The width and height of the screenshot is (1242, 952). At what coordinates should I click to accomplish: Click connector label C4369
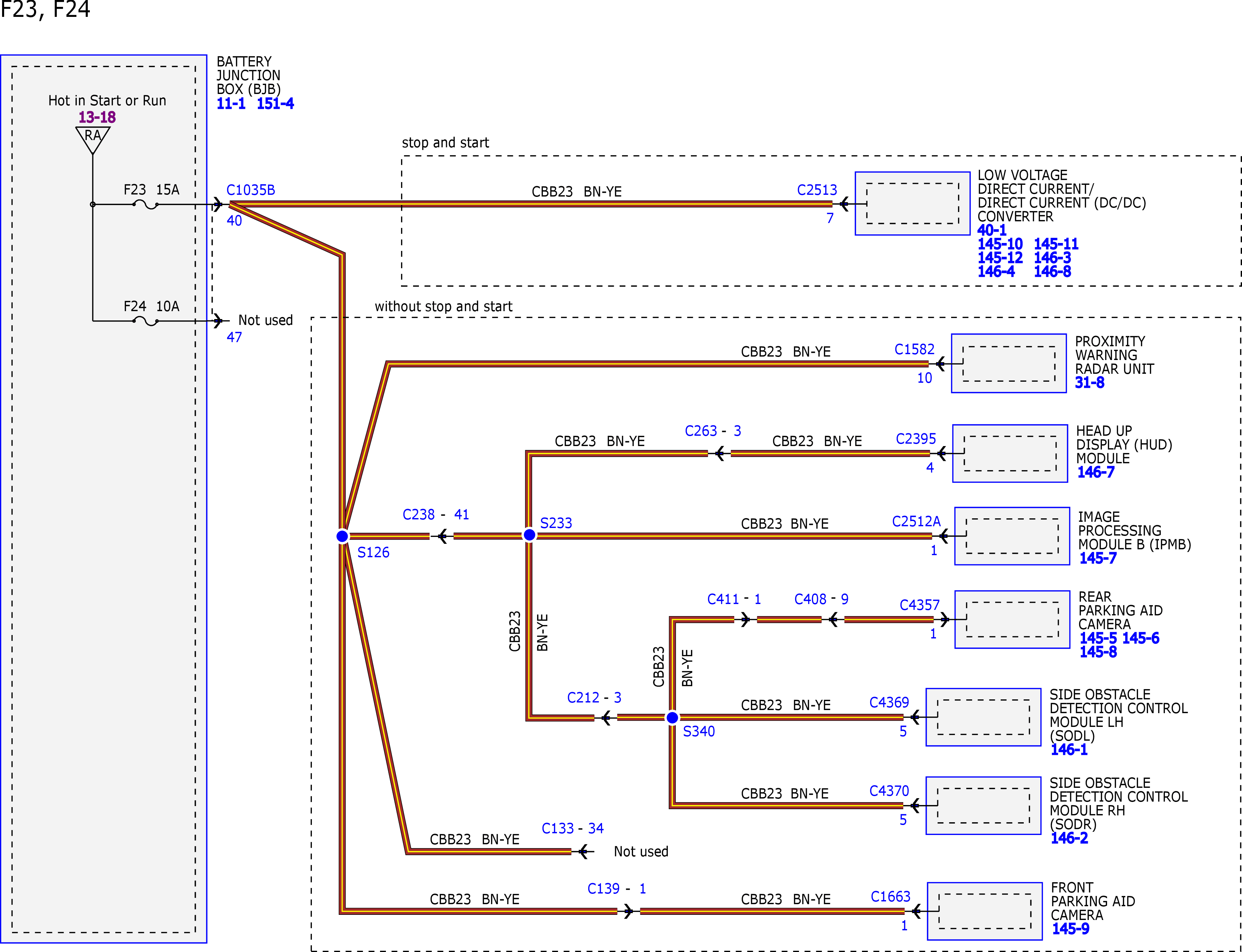tap(890, 703)
